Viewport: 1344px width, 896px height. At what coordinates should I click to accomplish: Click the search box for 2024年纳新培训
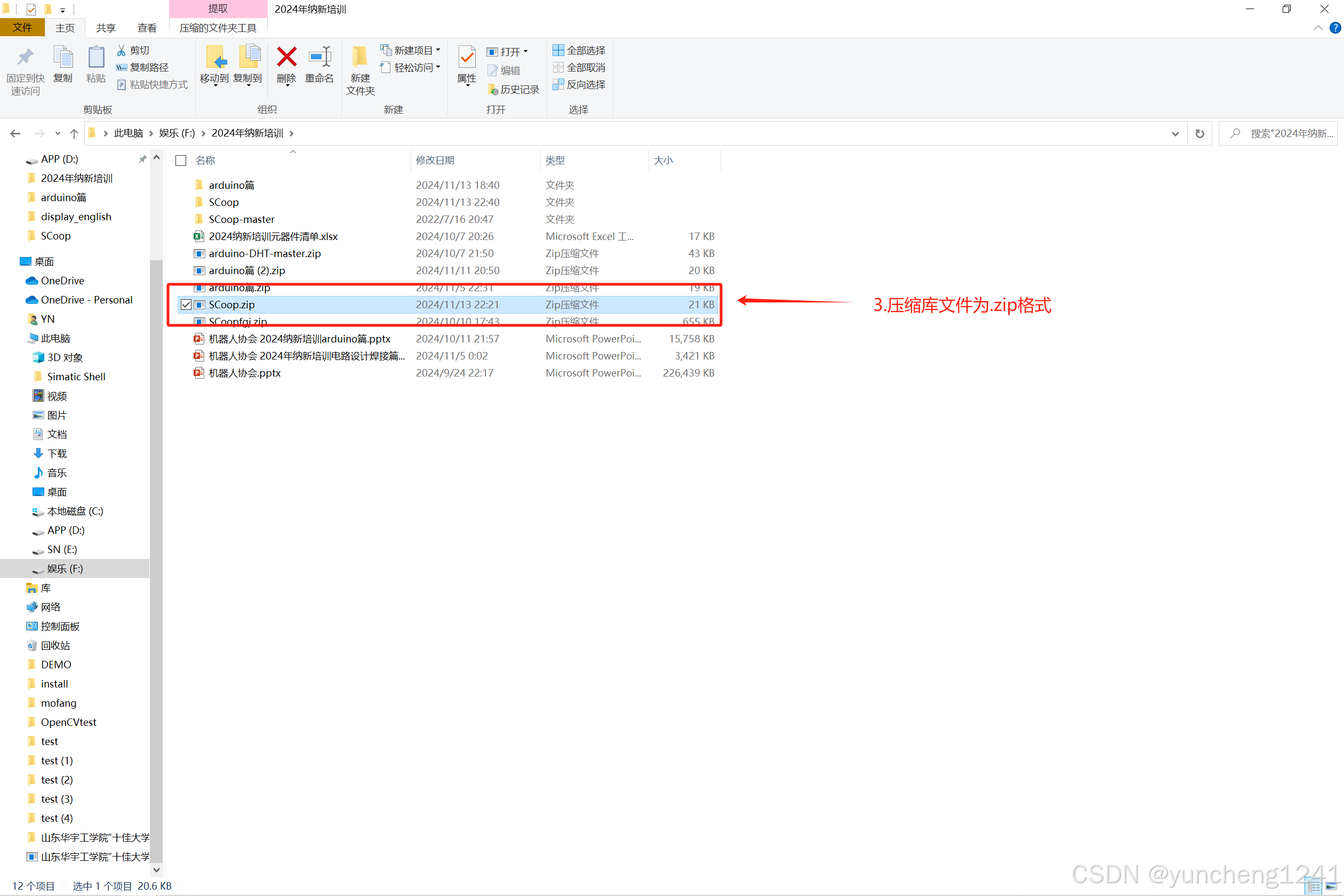(1286, 134)
